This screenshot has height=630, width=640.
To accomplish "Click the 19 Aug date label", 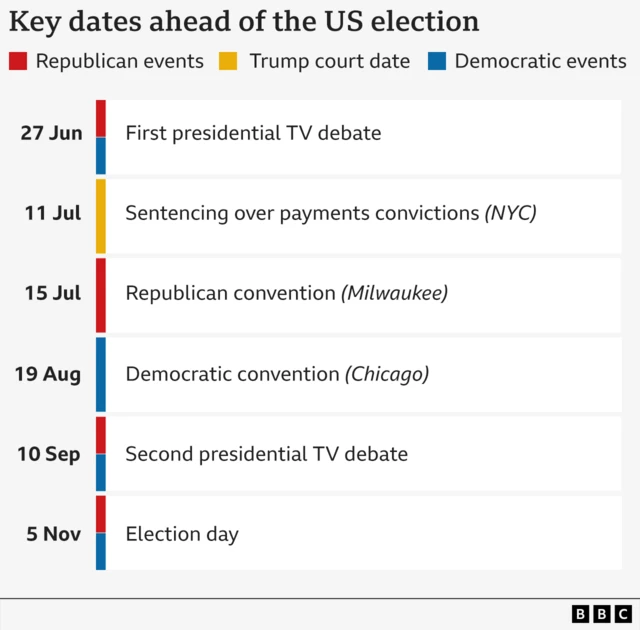I will point(48,374).
